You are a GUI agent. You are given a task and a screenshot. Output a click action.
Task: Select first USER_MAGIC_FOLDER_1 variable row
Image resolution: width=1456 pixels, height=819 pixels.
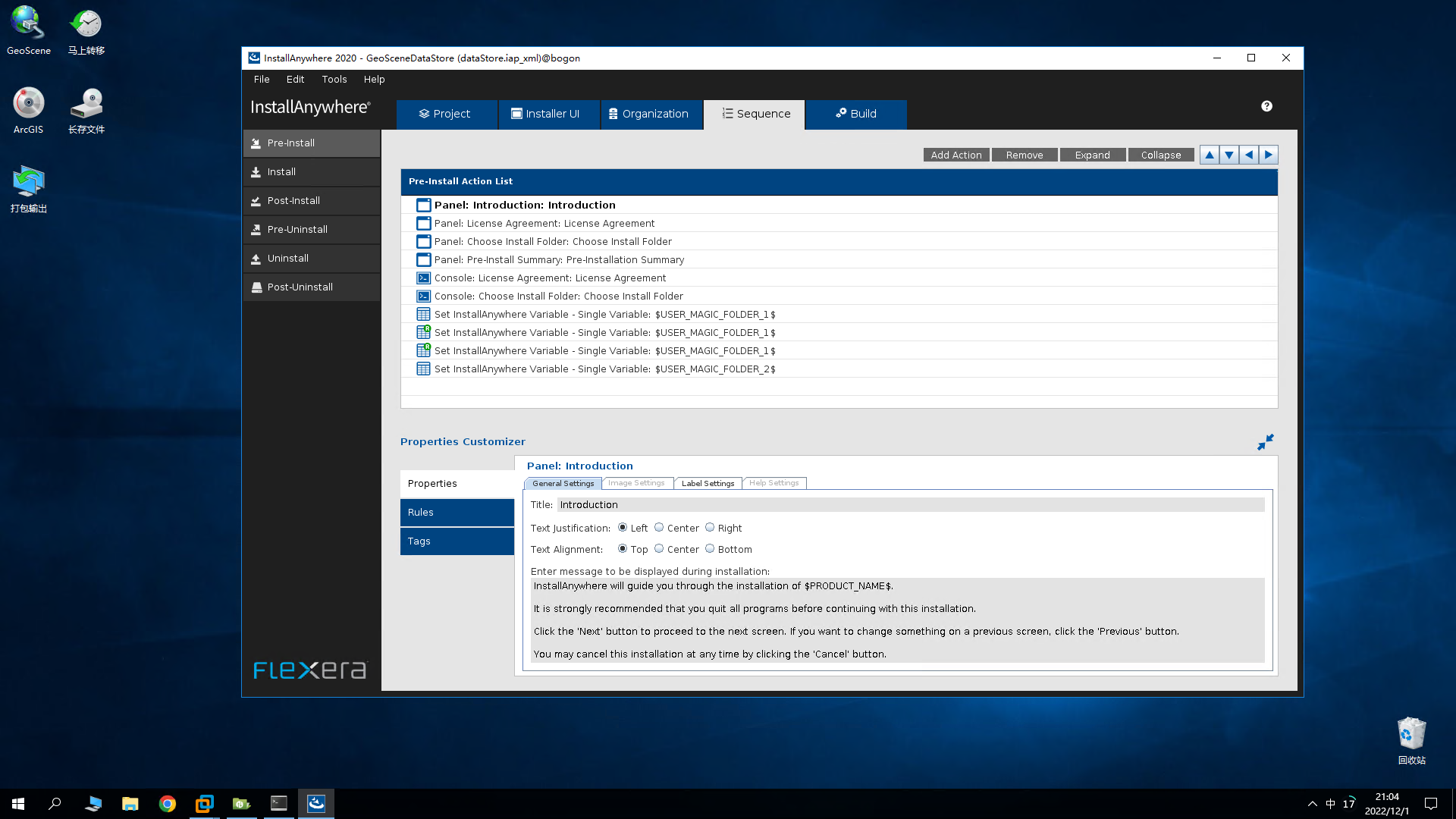point(839,315)
